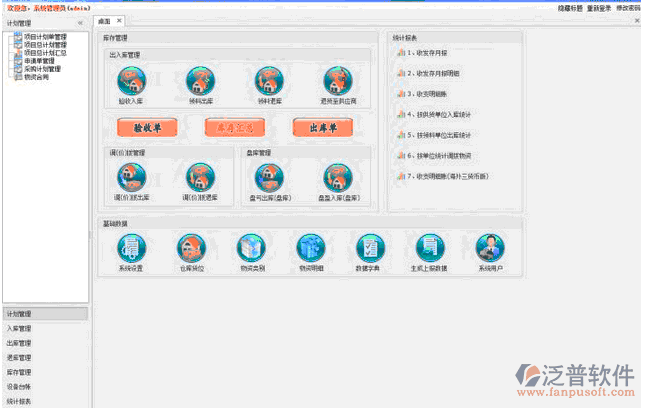
Task: Close all tabs with right-edge X
Action: pos(638,21)
